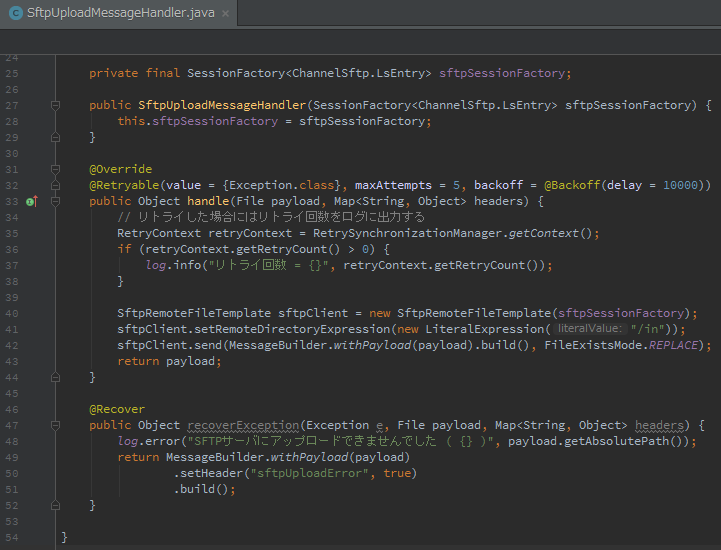Viewport: 721px width, 550px height.
Task: Collapse recoverException method at line 47
Action: click(x=55, y=425)
